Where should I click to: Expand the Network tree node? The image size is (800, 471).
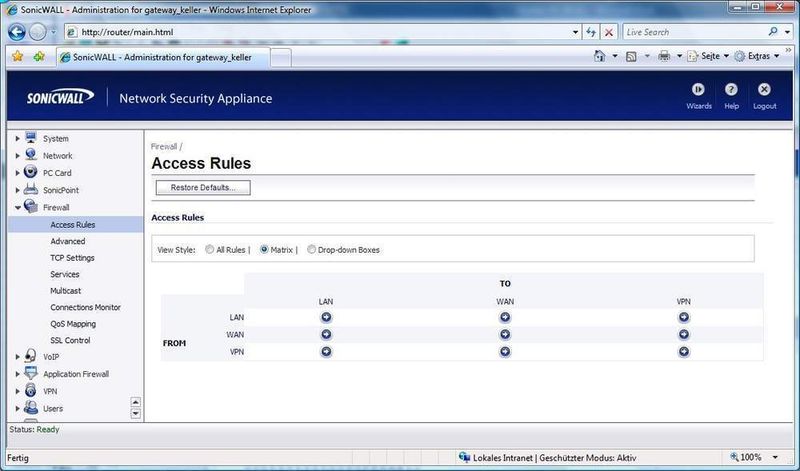point(17,156)
